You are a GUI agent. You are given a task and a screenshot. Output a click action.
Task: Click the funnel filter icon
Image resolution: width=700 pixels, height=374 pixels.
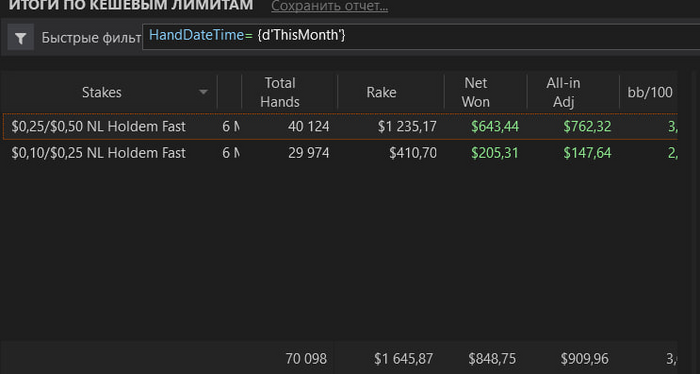[x=21, y=38]
